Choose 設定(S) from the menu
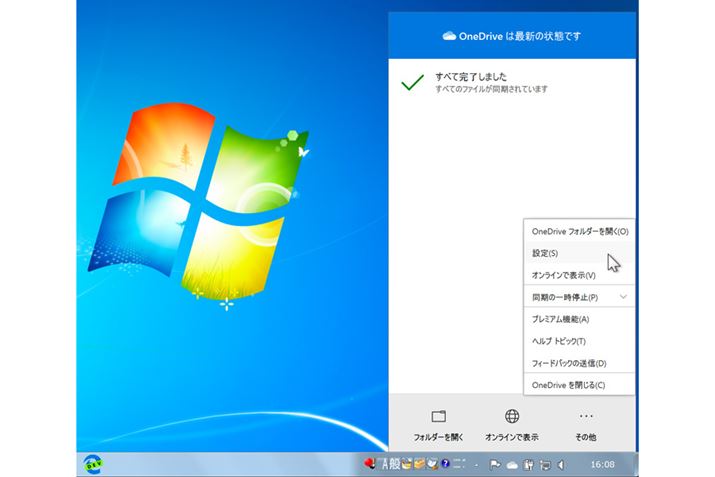Viewport: 715px width, 477px height. click(579, 253)
